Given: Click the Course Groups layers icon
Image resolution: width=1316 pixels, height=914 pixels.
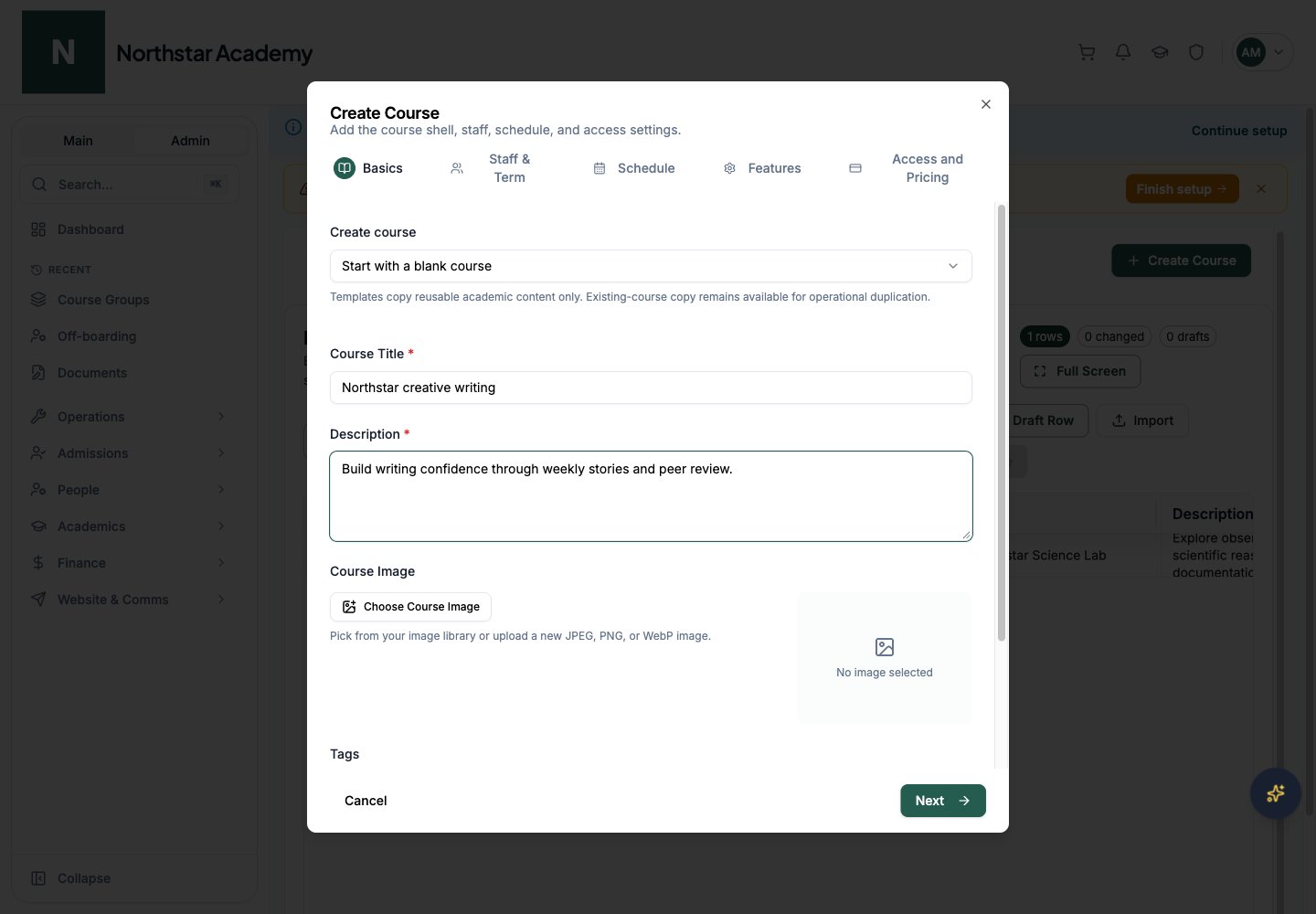Looking at the screenshot, I should pyautogui.click(x=38, y=300).
